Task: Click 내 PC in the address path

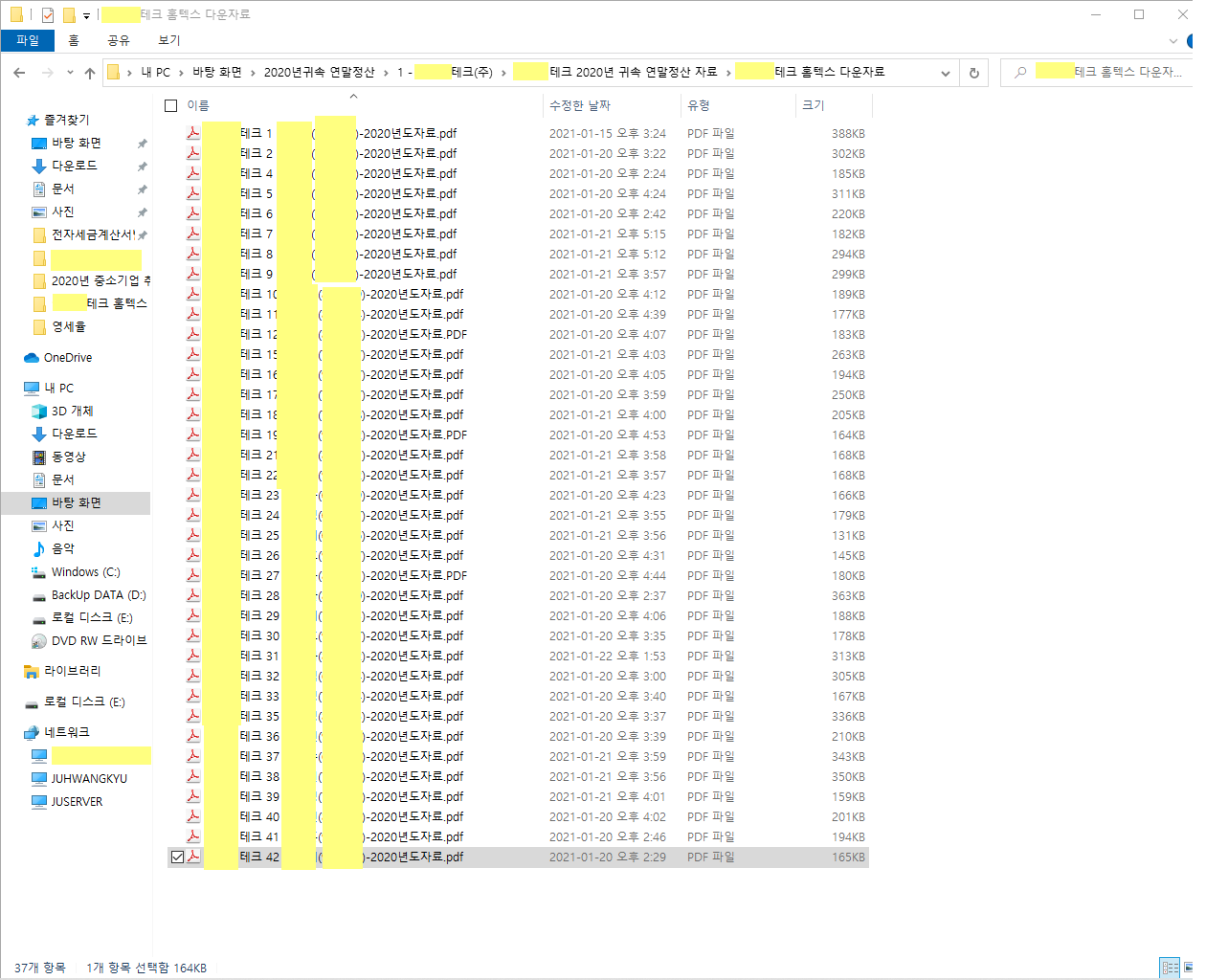Action: pyautogui.click(x=156, y=73)
